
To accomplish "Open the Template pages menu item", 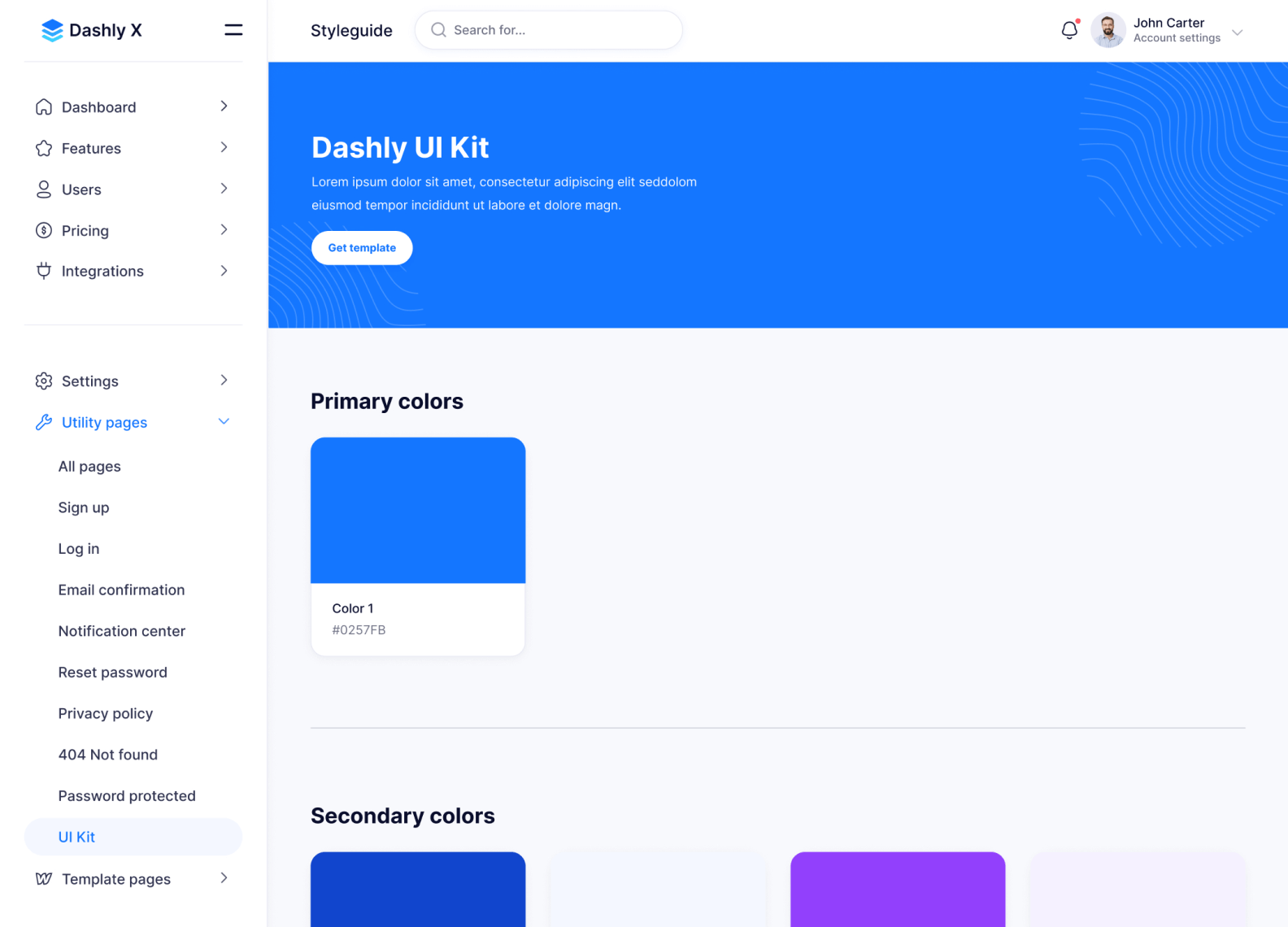I will point(133,878).
